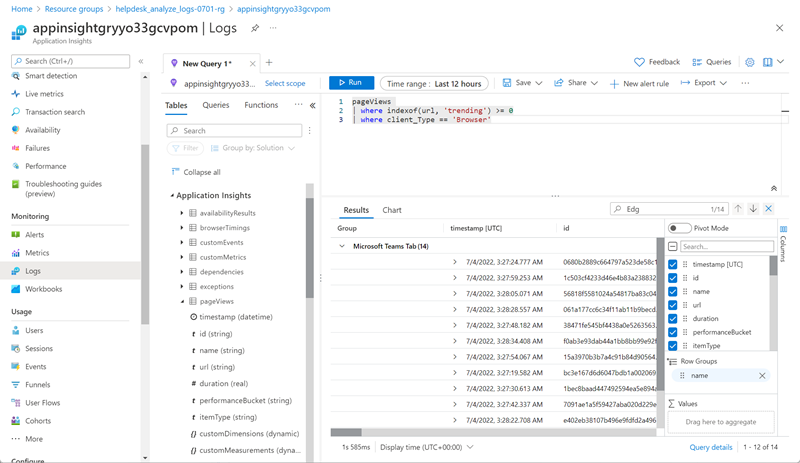Select the Results tab
The height and width of the screenshot is (463, 800).
click(x=356, y=210)
